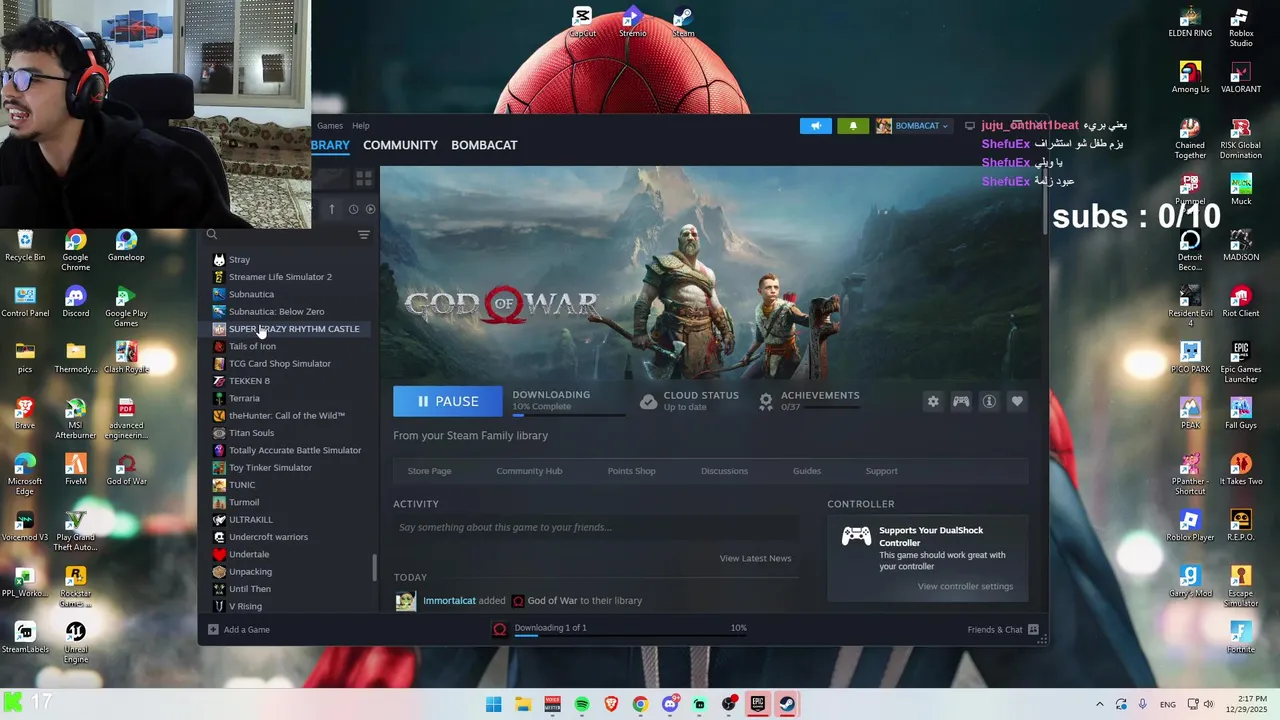
Task: Click the game list scrollbar
Action: pyautogui.click(x=375, y=568)
